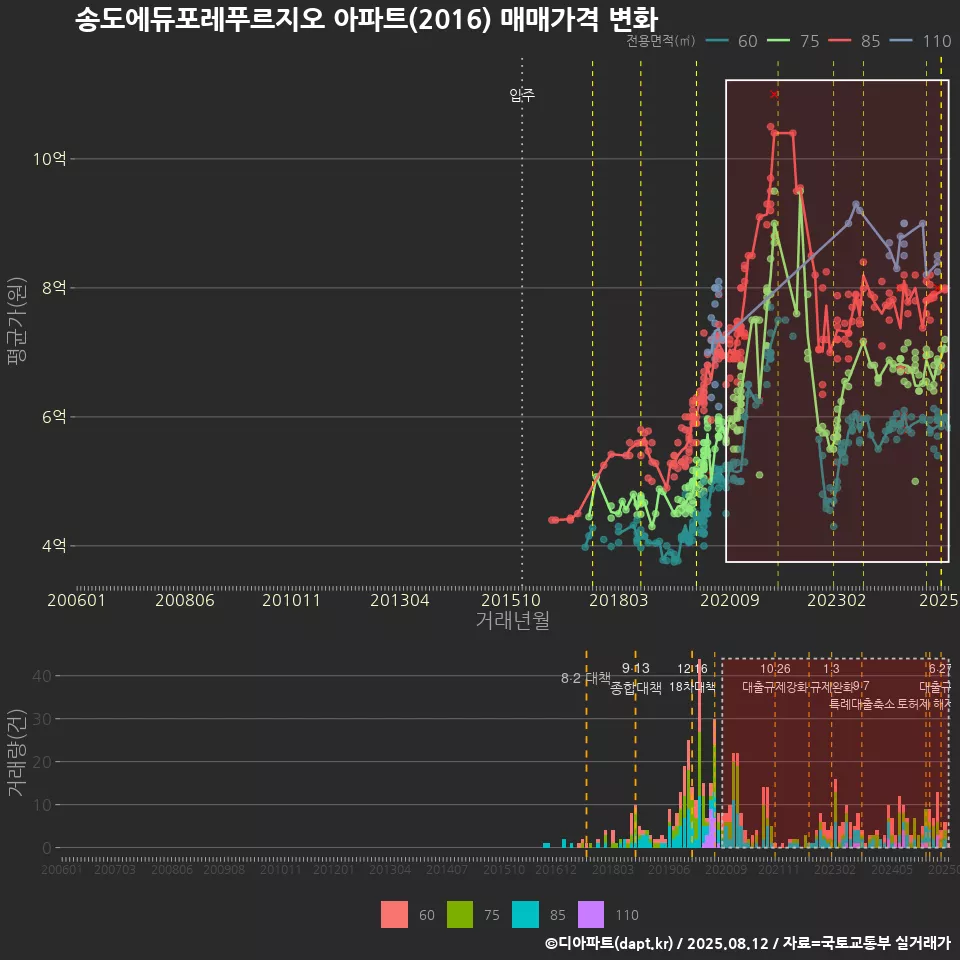Click the 8·2 대책 policy annotation
The image size is (960, 960).
[586, 678]
